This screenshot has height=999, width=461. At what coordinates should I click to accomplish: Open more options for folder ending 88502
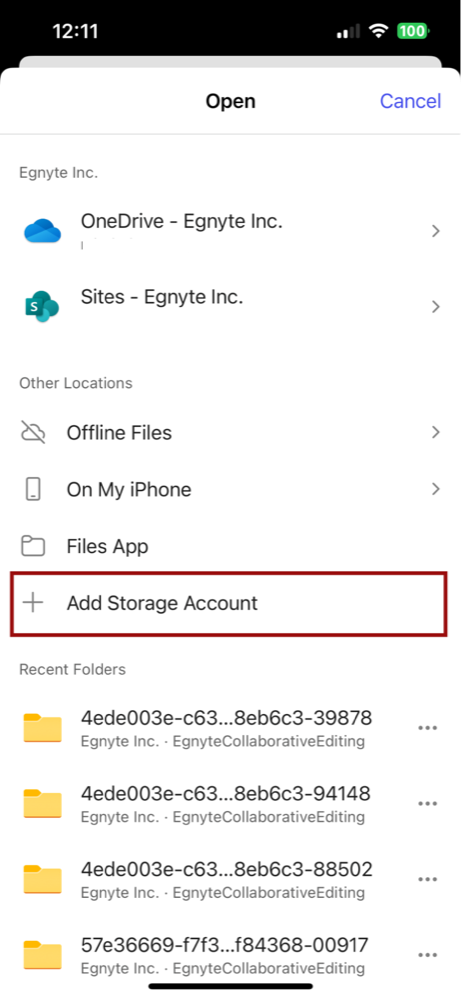pos(427,879)
